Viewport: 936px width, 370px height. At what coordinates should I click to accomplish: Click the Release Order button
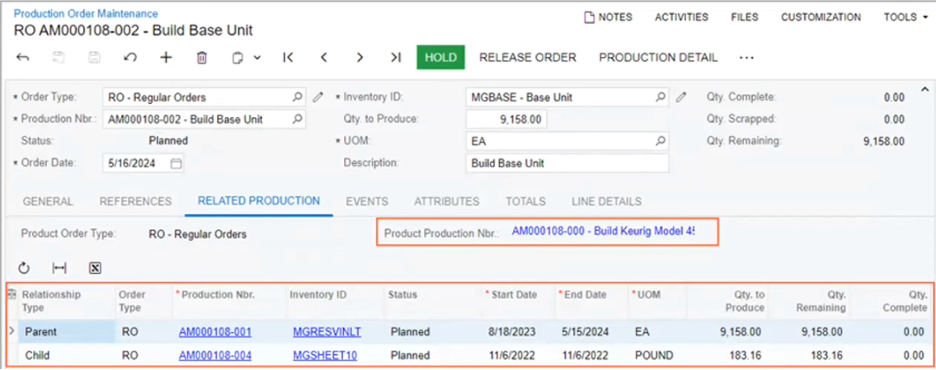[528, 57]
